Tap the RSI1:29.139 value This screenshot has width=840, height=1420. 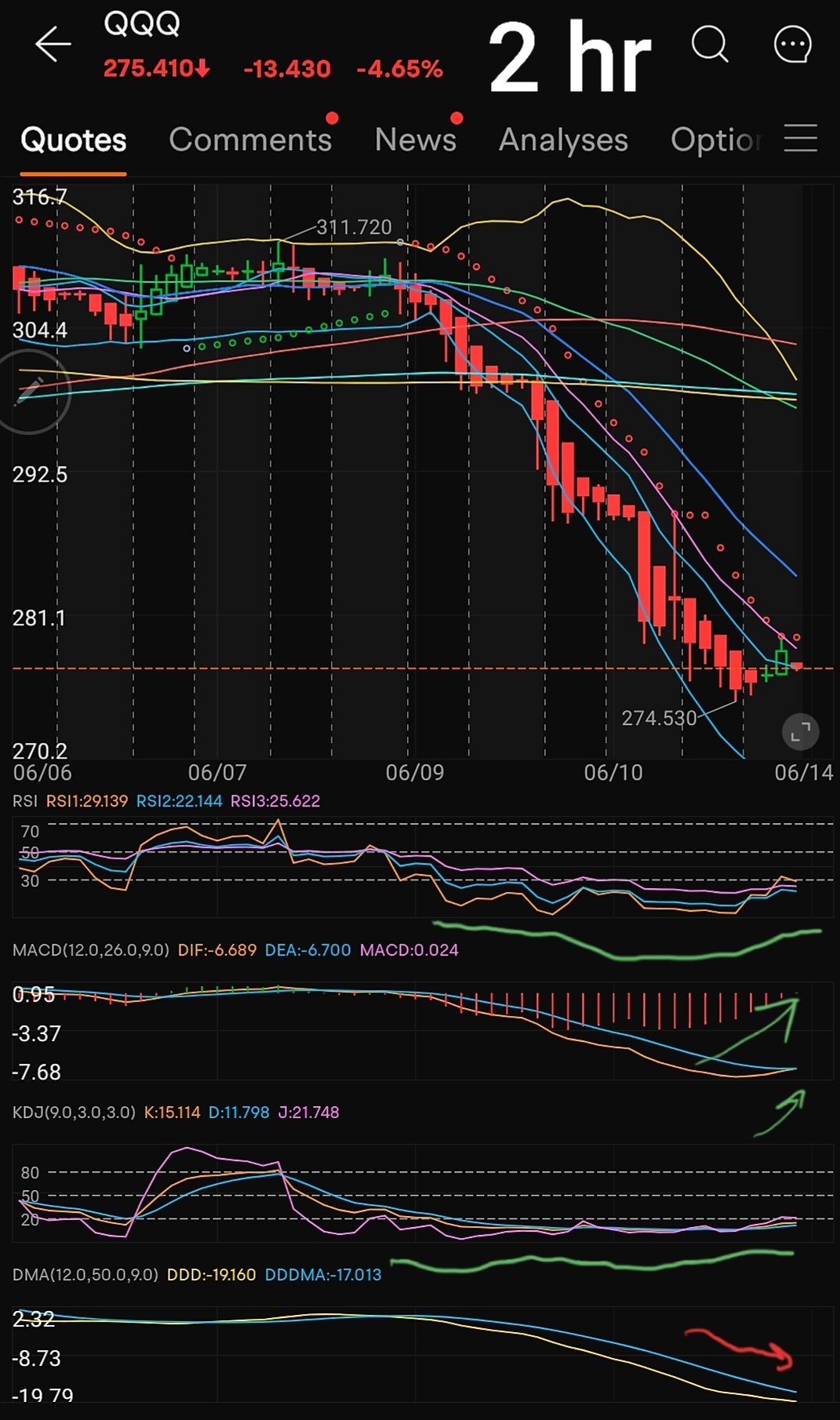(87, 801)
